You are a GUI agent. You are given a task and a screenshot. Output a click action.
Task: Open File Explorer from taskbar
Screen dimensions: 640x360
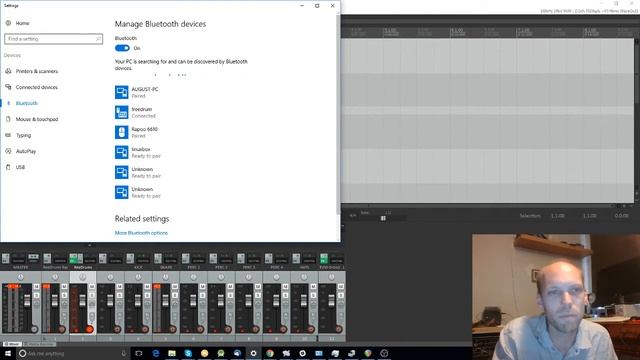(x=172, y=353)
